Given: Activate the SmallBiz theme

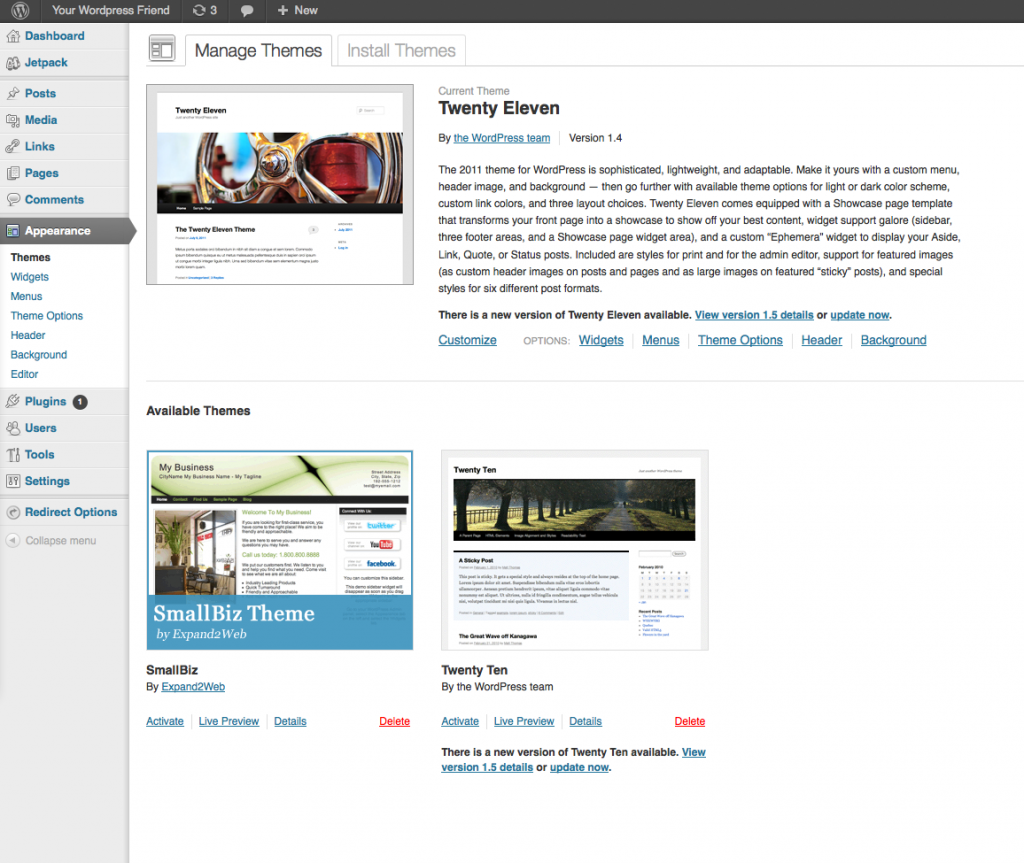Looking at the screenshot, I should 165,721.
